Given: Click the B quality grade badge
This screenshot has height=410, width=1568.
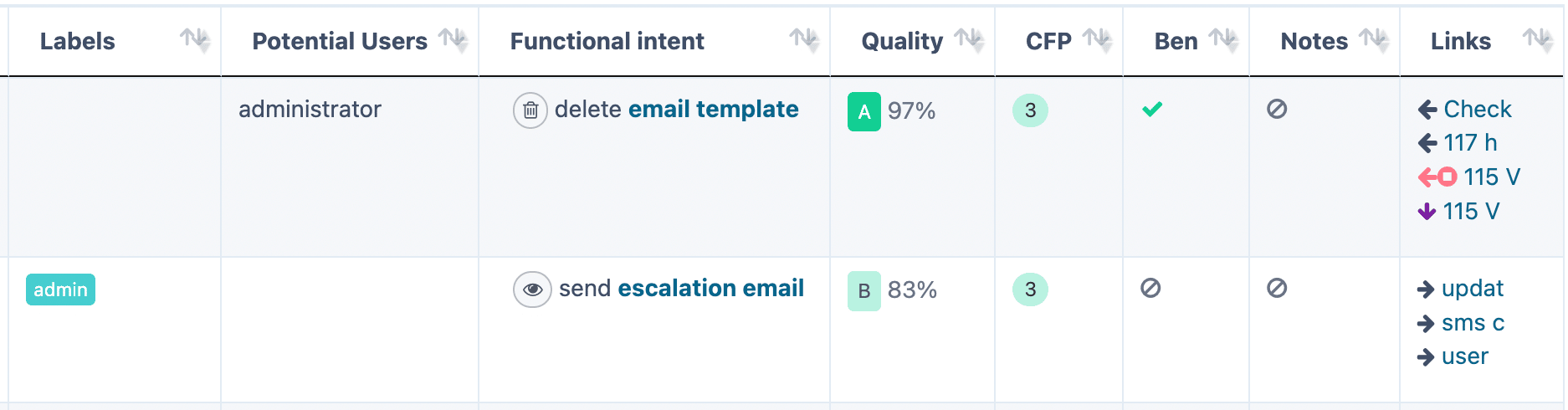Looking at the screenshot, I should 863,290.
